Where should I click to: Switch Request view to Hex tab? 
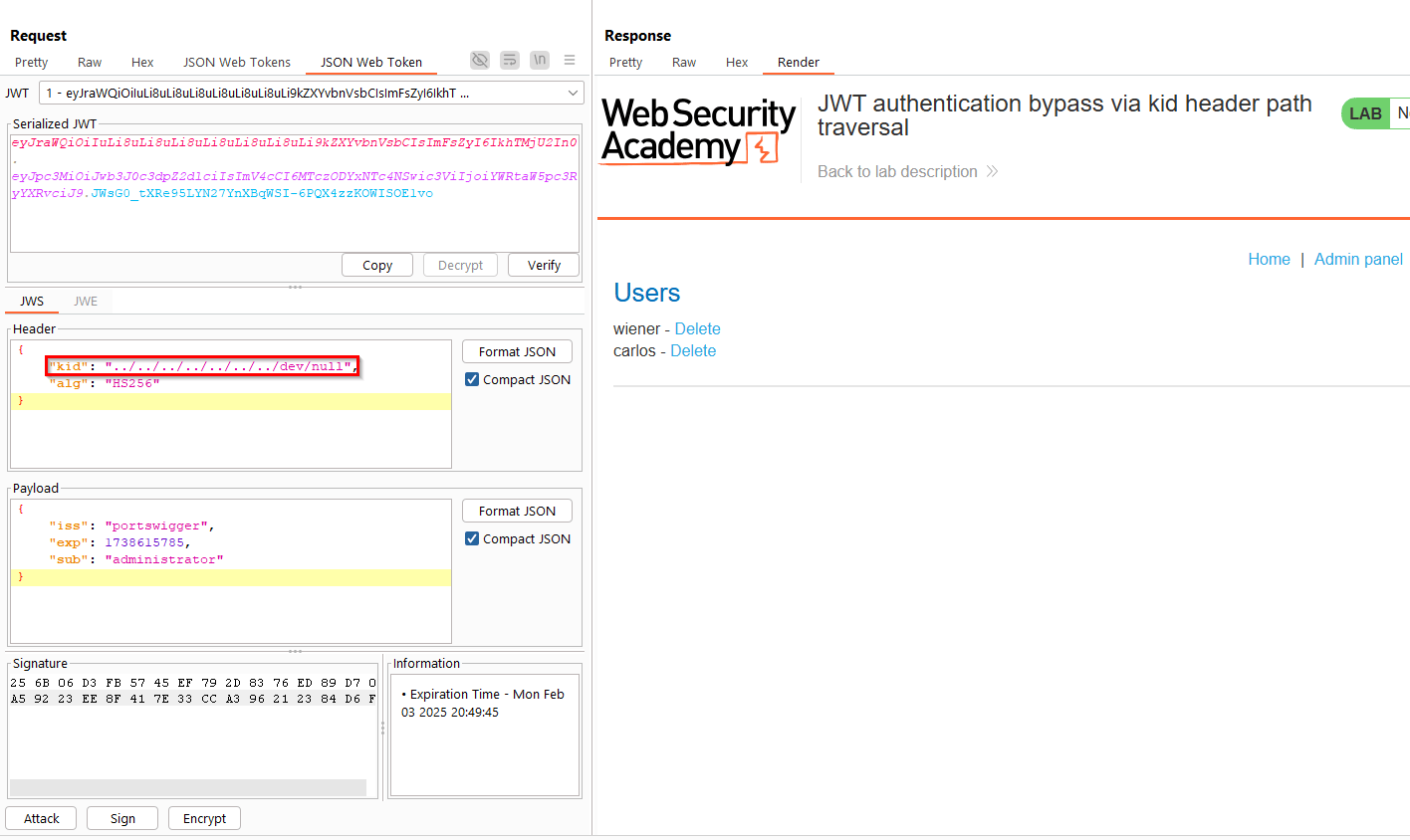click(x=142, y=62)
